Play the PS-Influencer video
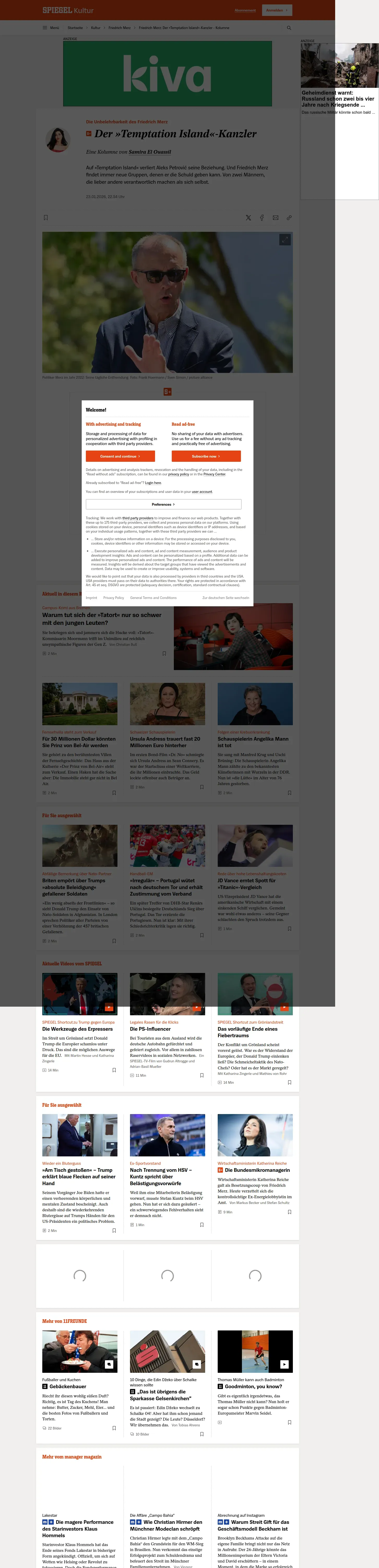This screenshot has height=1568, width=379. pyautogui.click(x=197, y=1007)
